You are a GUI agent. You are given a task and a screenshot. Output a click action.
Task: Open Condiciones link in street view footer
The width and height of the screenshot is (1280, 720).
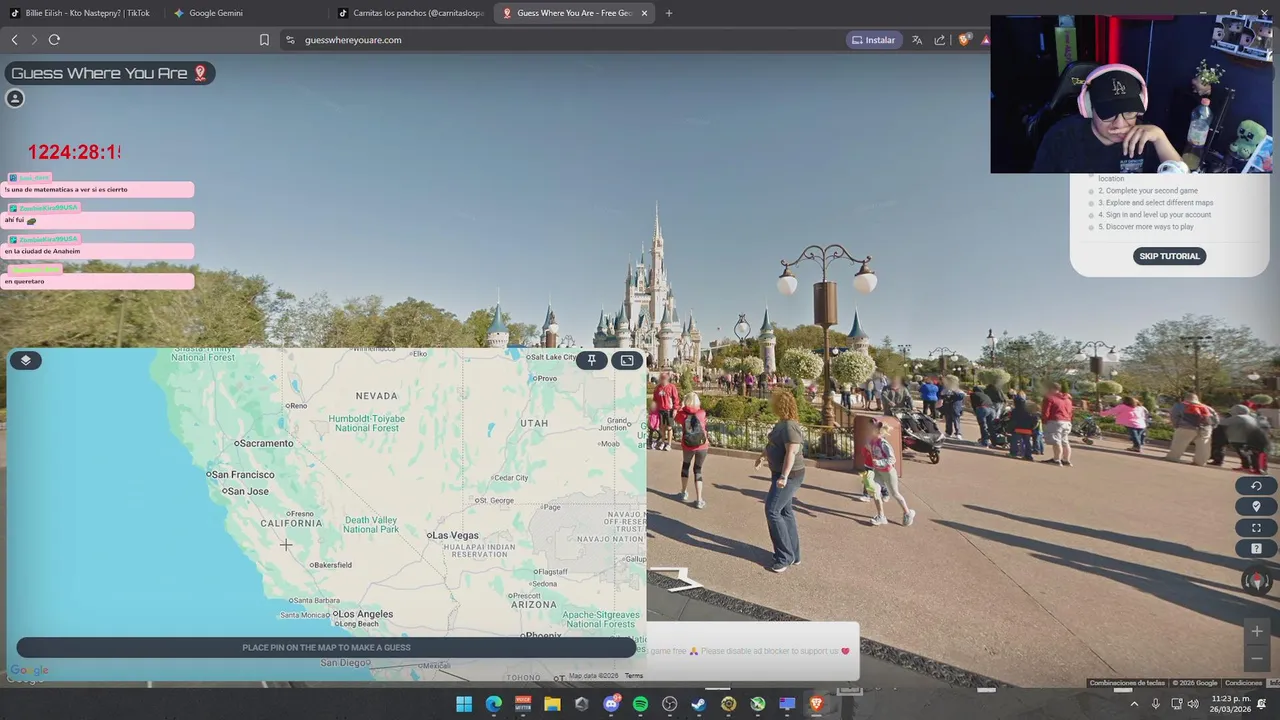point(1243,683)
